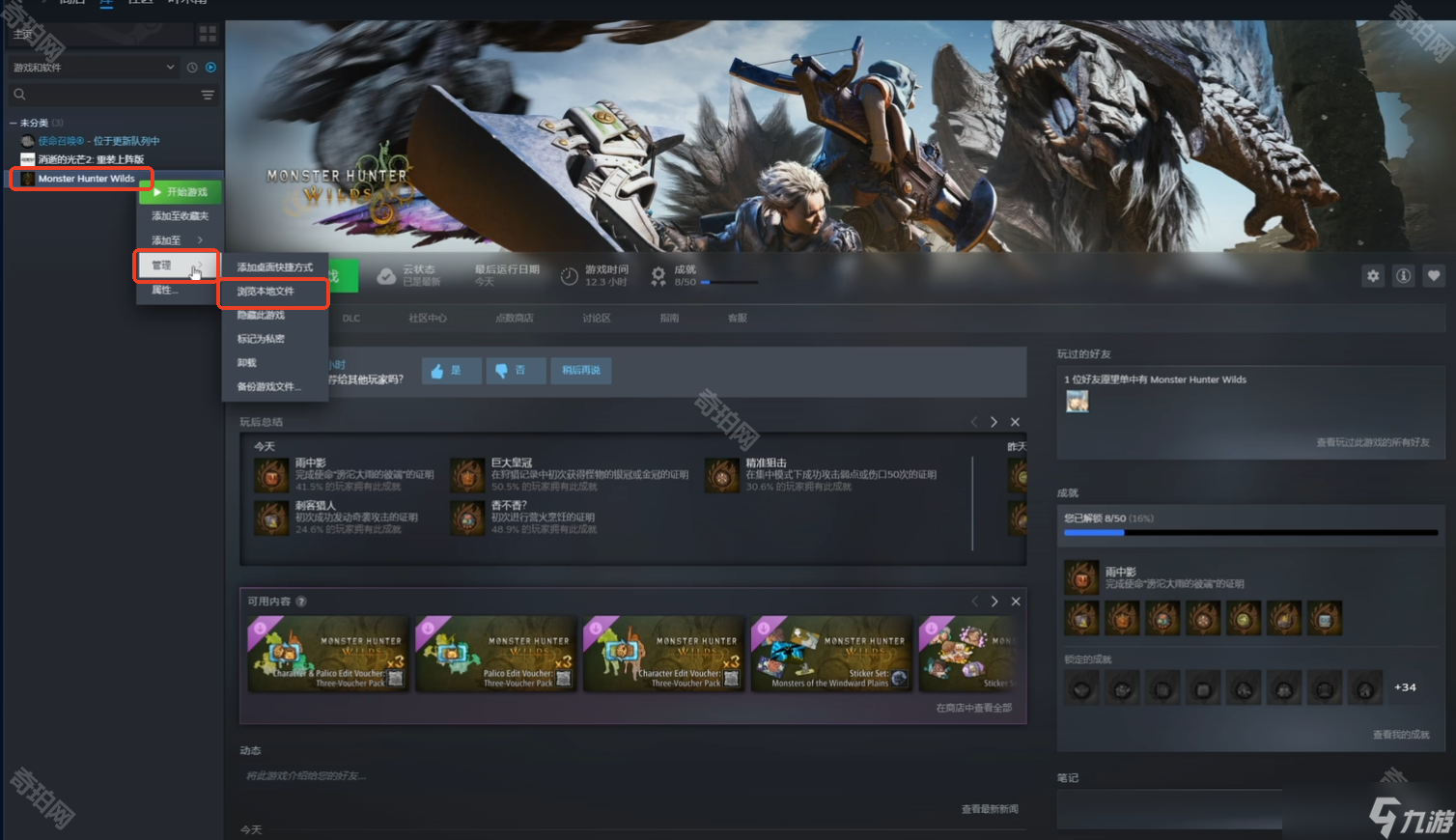
Task: Click the 雨中影 achievement icon in summary
Action: pyautogui.click(x=271, y=476)
